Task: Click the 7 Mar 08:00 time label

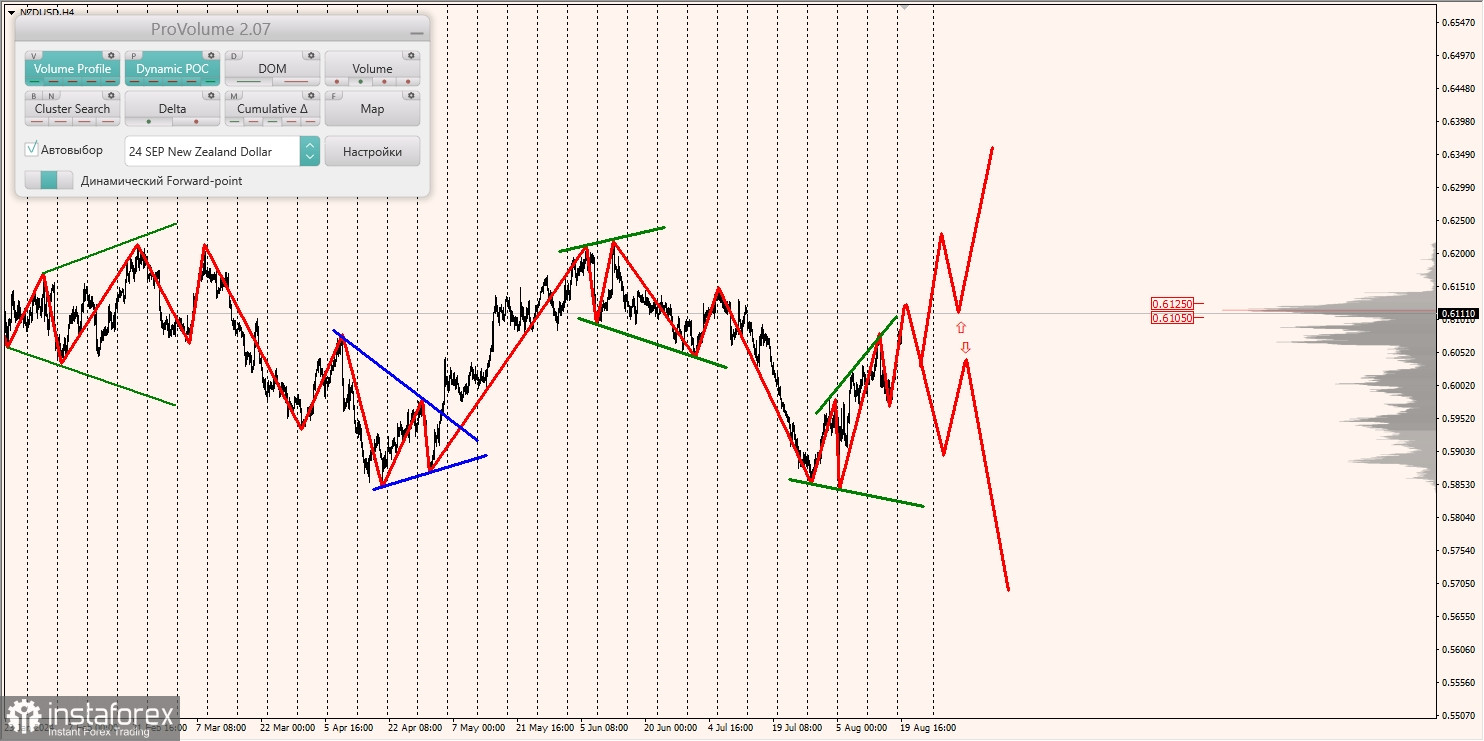Action: point(222,728)
